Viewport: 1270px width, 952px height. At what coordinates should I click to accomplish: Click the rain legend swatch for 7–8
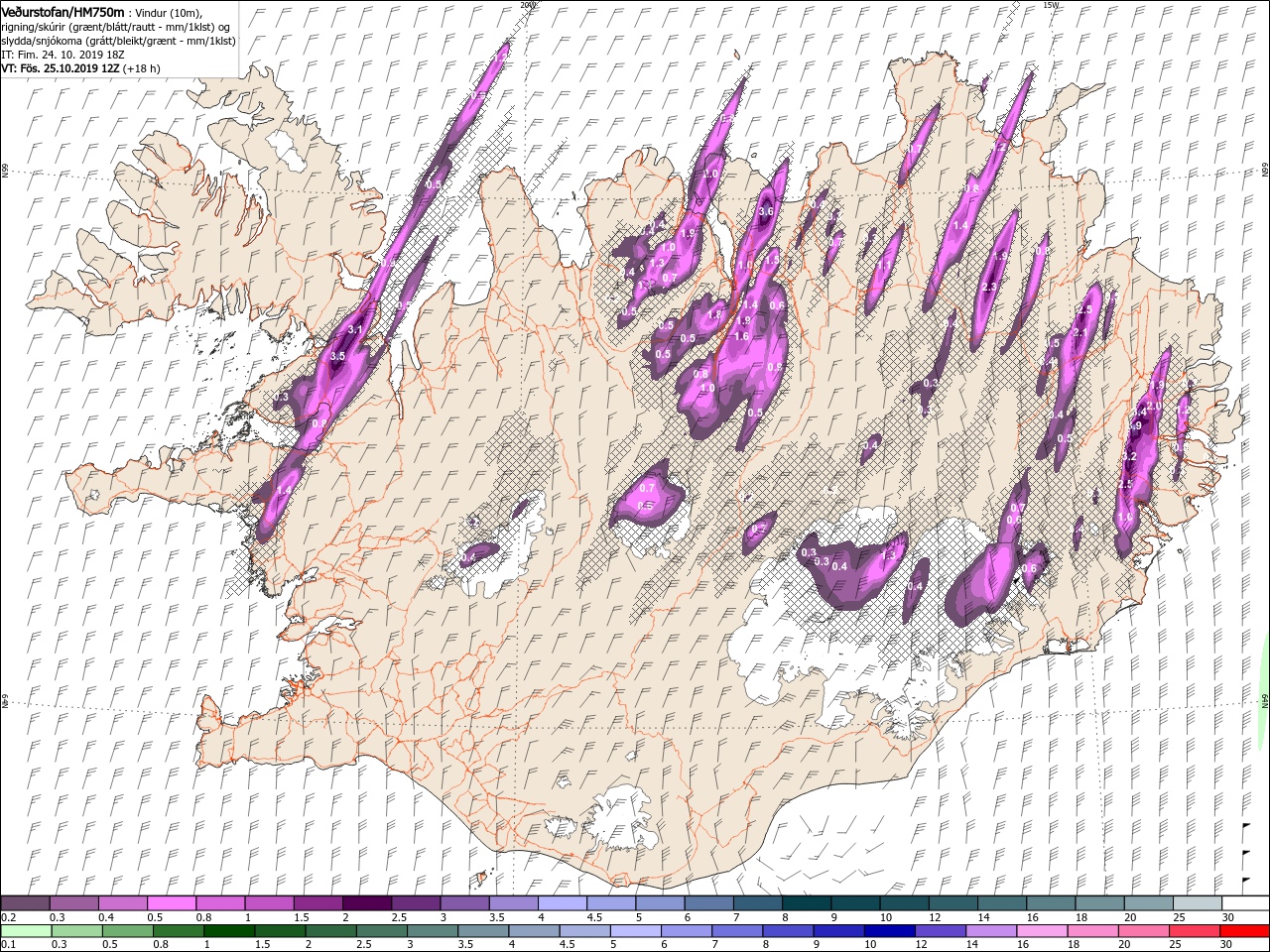pyautogui.click(x=736, y=931)
